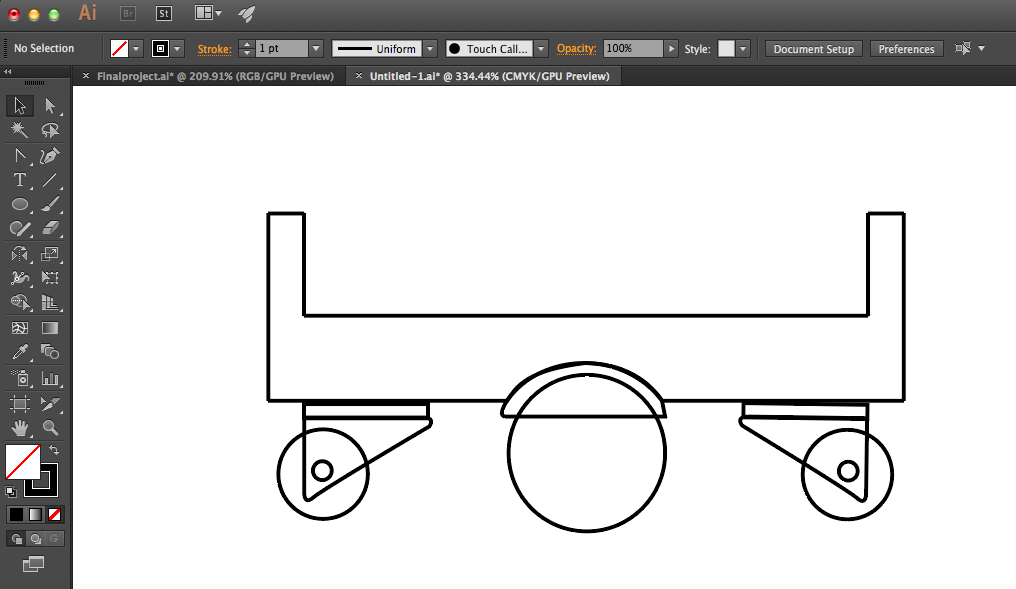Set paint mode to Gradient

(36, 514)
